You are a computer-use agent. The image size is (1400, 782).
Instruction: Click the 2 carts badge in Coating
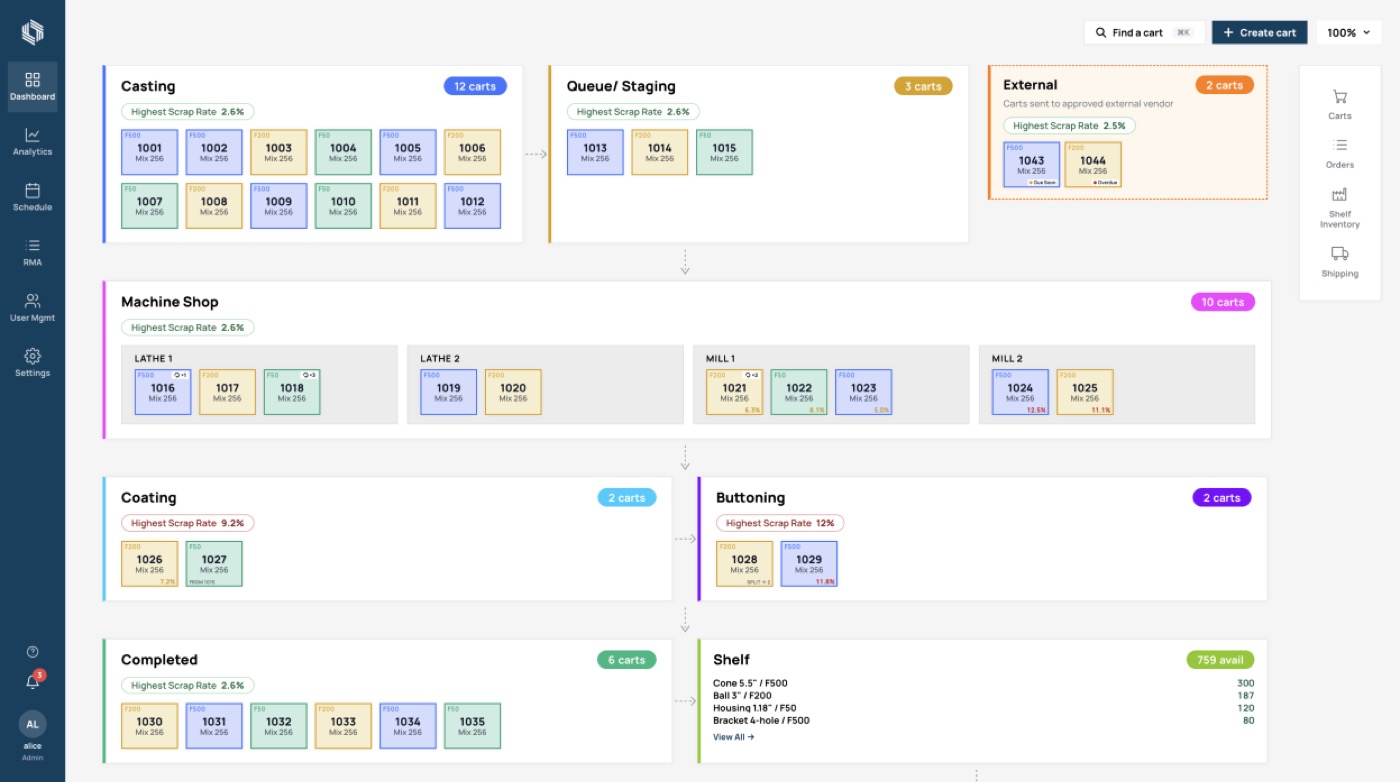(627, 498)
